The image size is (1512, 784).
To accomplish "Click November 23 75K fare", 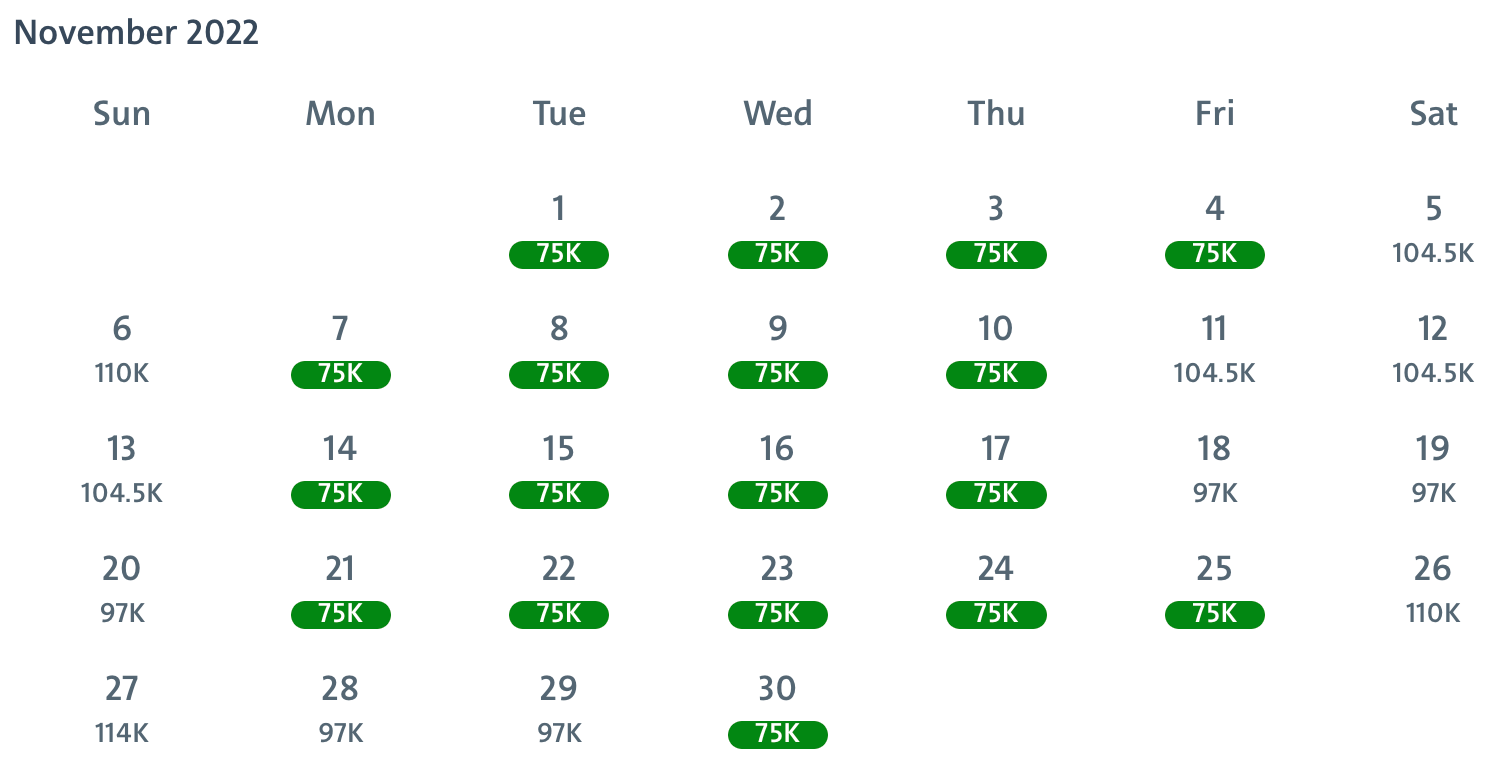I will tap(777, 614).
